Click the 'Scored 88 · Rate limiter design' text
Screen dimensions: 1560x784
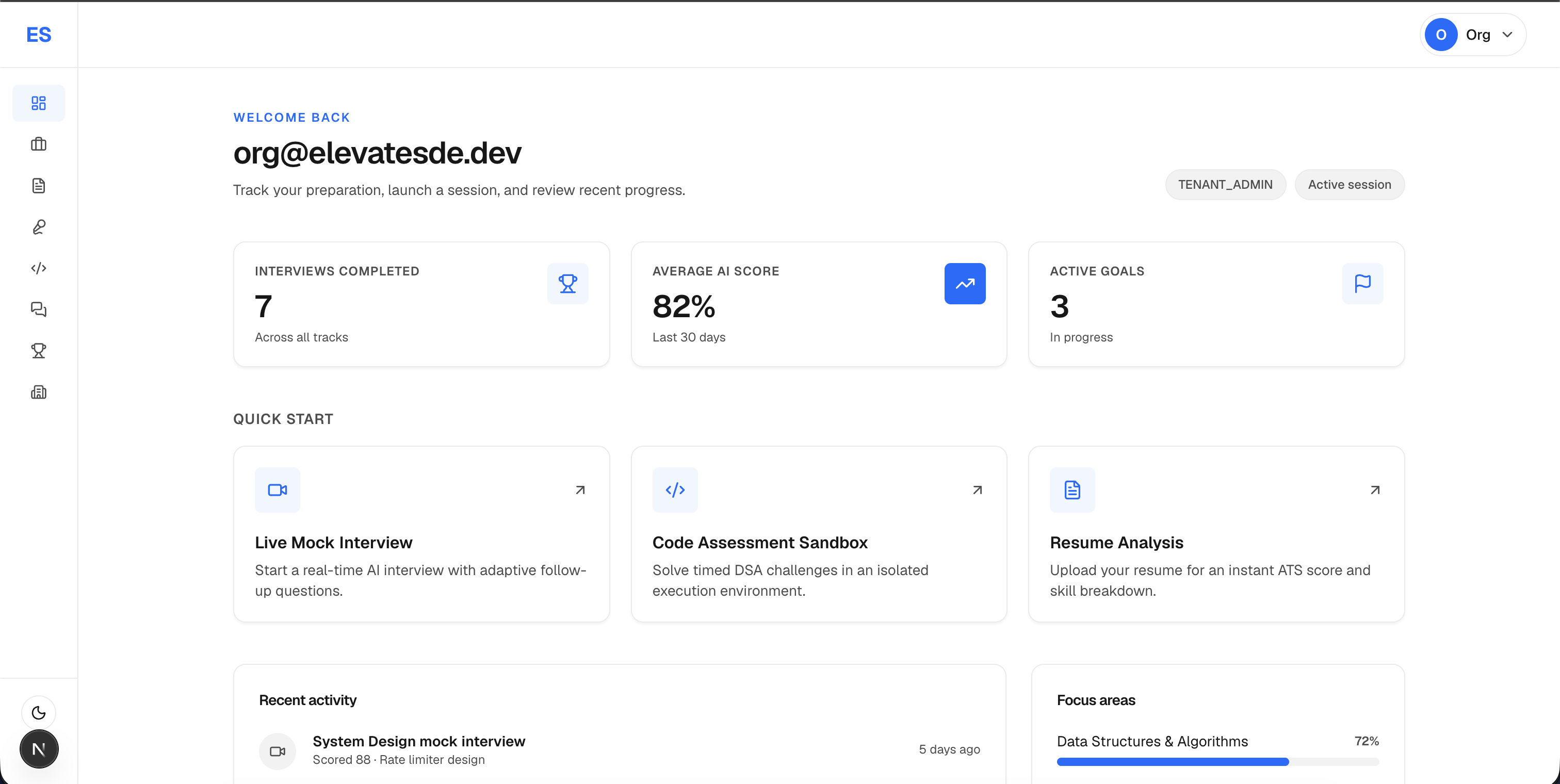click(398, 760)
